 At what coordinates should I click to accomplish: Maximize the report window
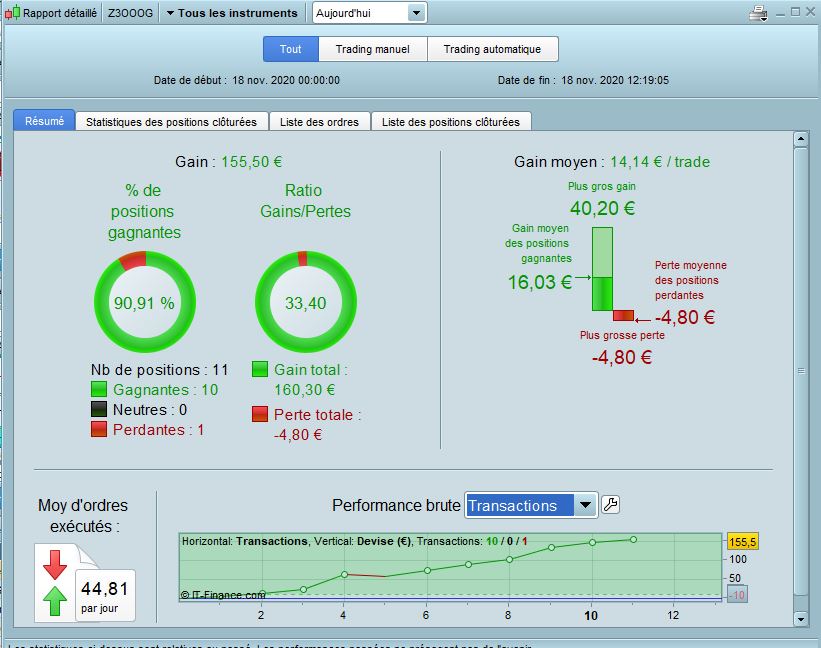coord(795,12)
